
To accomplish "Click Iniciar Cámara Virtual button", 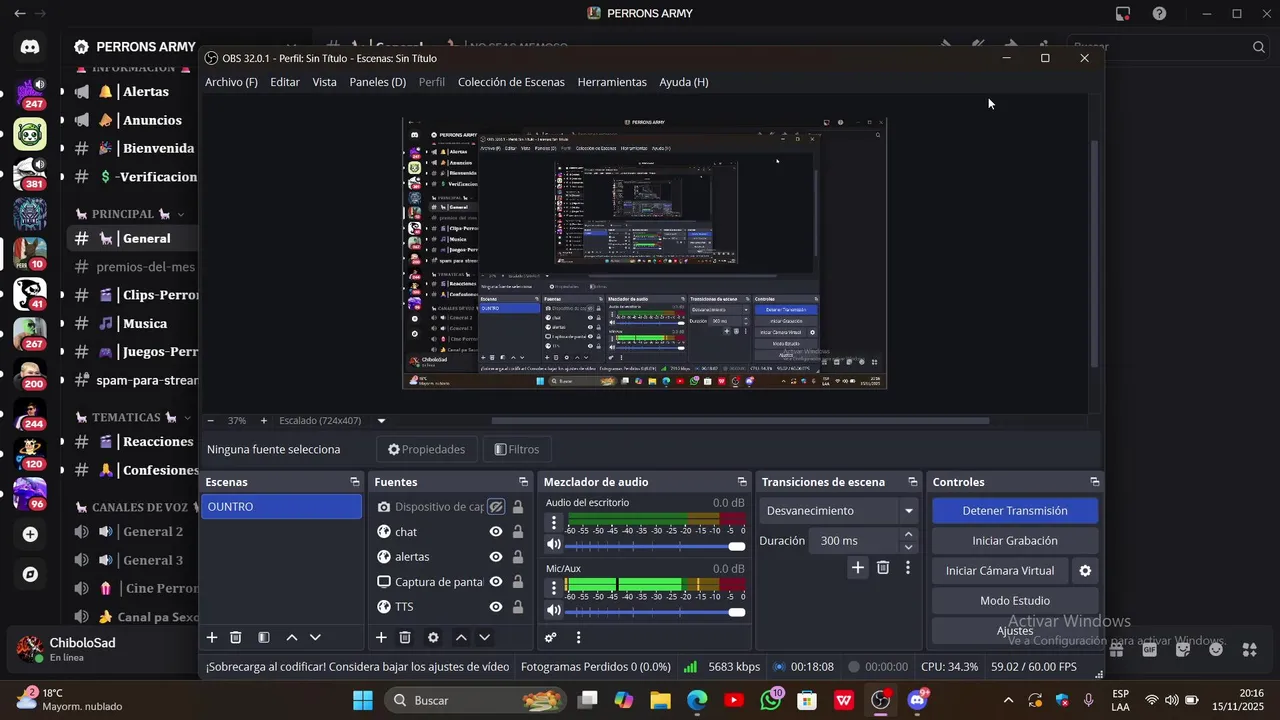I will (1000, 571).
